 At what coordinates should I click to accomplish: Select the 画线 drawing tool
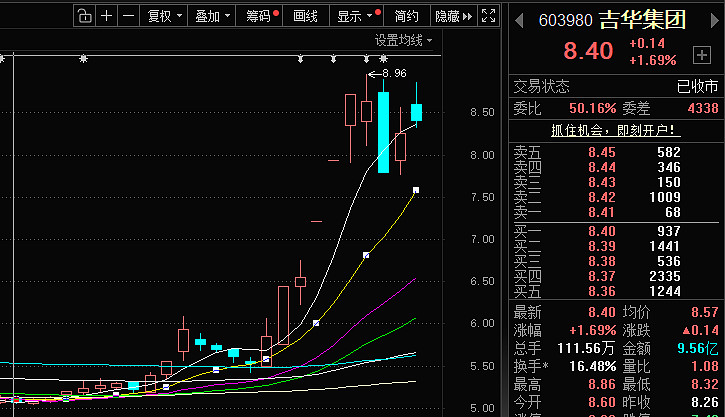point(306,16)
